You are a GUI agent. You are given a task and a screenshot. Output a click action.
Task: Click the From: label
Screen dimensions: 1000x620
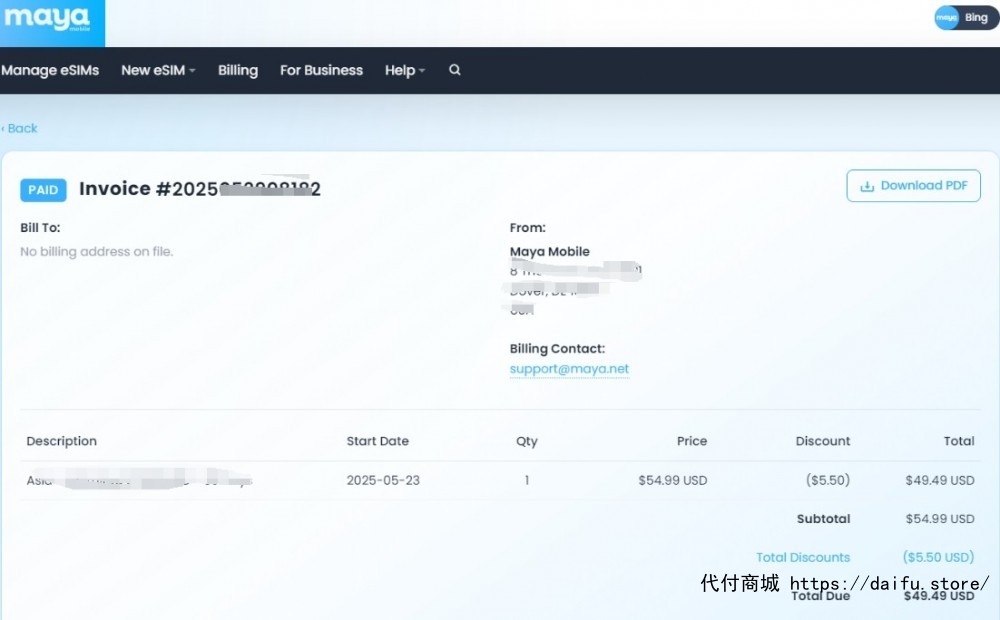coord(527,228)
